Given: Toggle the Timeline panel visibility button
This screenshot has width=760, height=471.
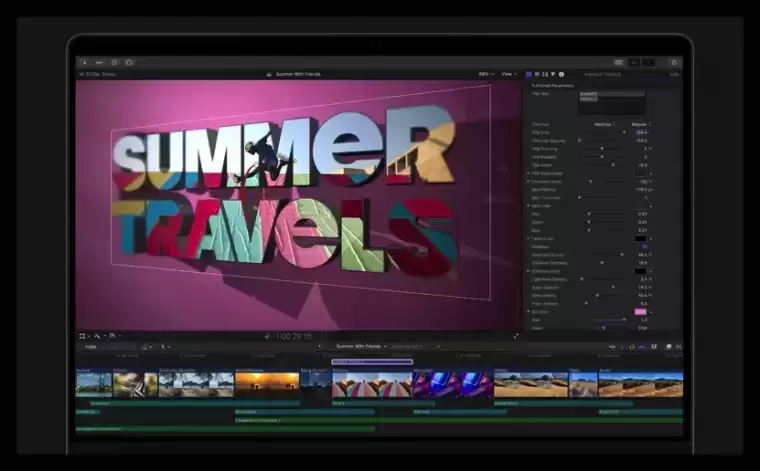Looking at the screenshot, I should click(x=633, y=63).
